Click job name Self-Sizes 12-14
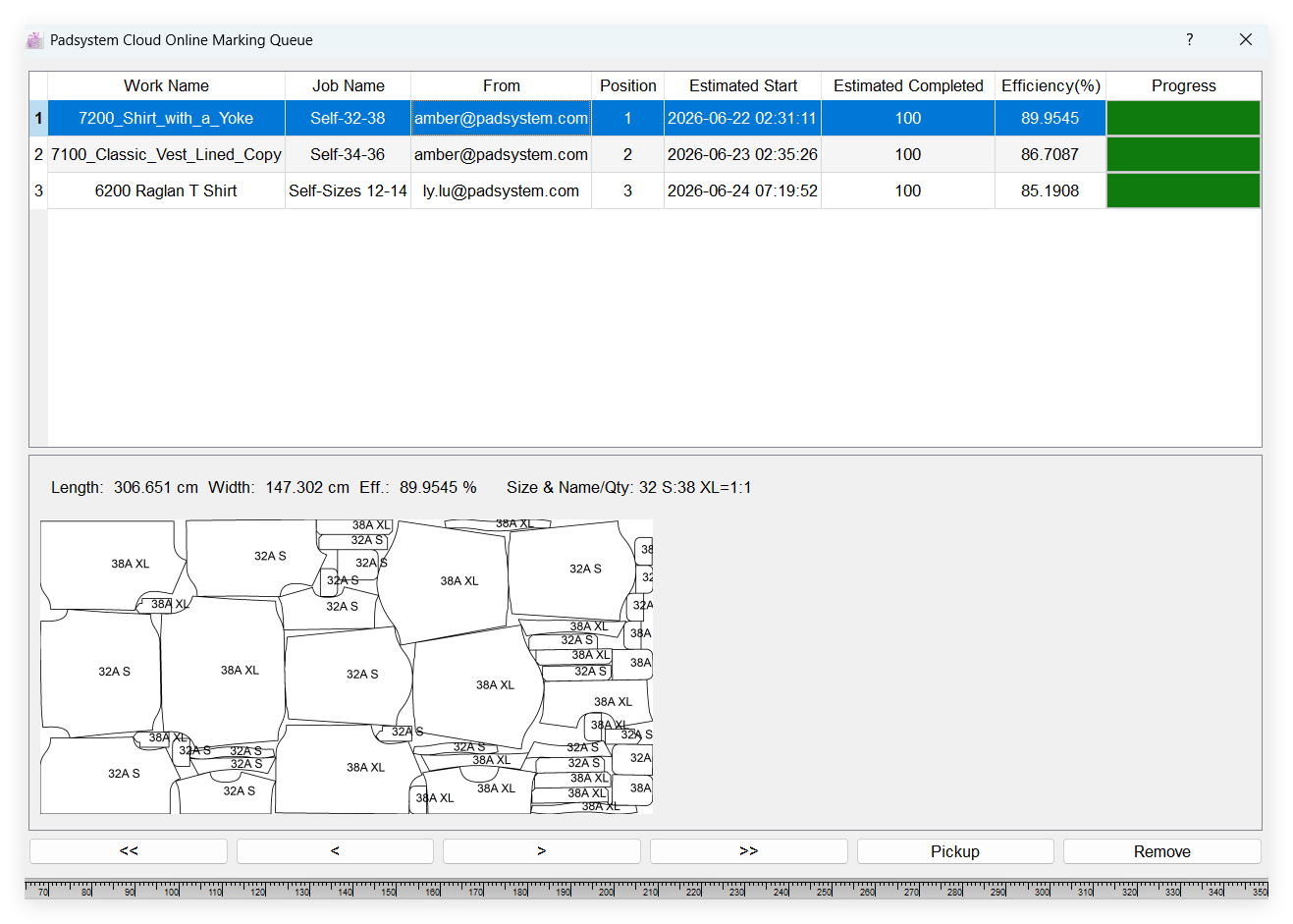The height and width of the screenshot is (924, 1293). (x=348, y=190)
